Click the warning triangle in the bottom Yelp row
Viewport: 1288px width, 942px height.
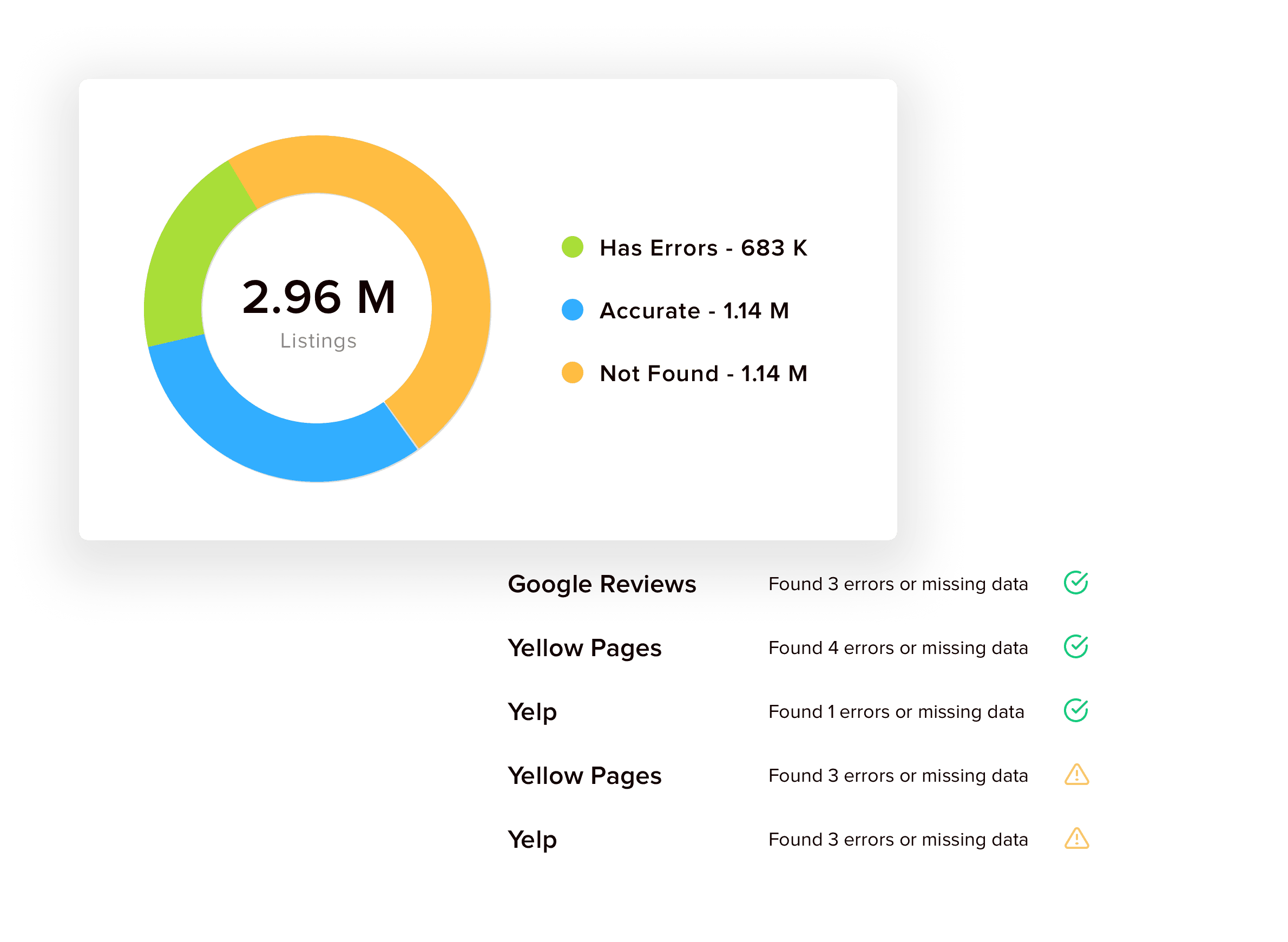(1076, 839)
